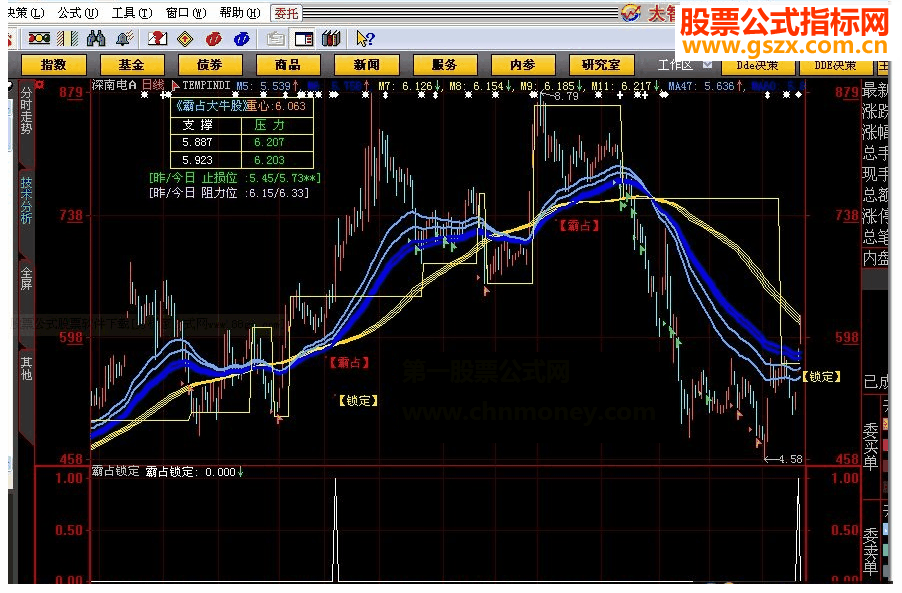Click the application logo in the title bar
Viewport: 902px width, 593px height.
pos(630,13)
